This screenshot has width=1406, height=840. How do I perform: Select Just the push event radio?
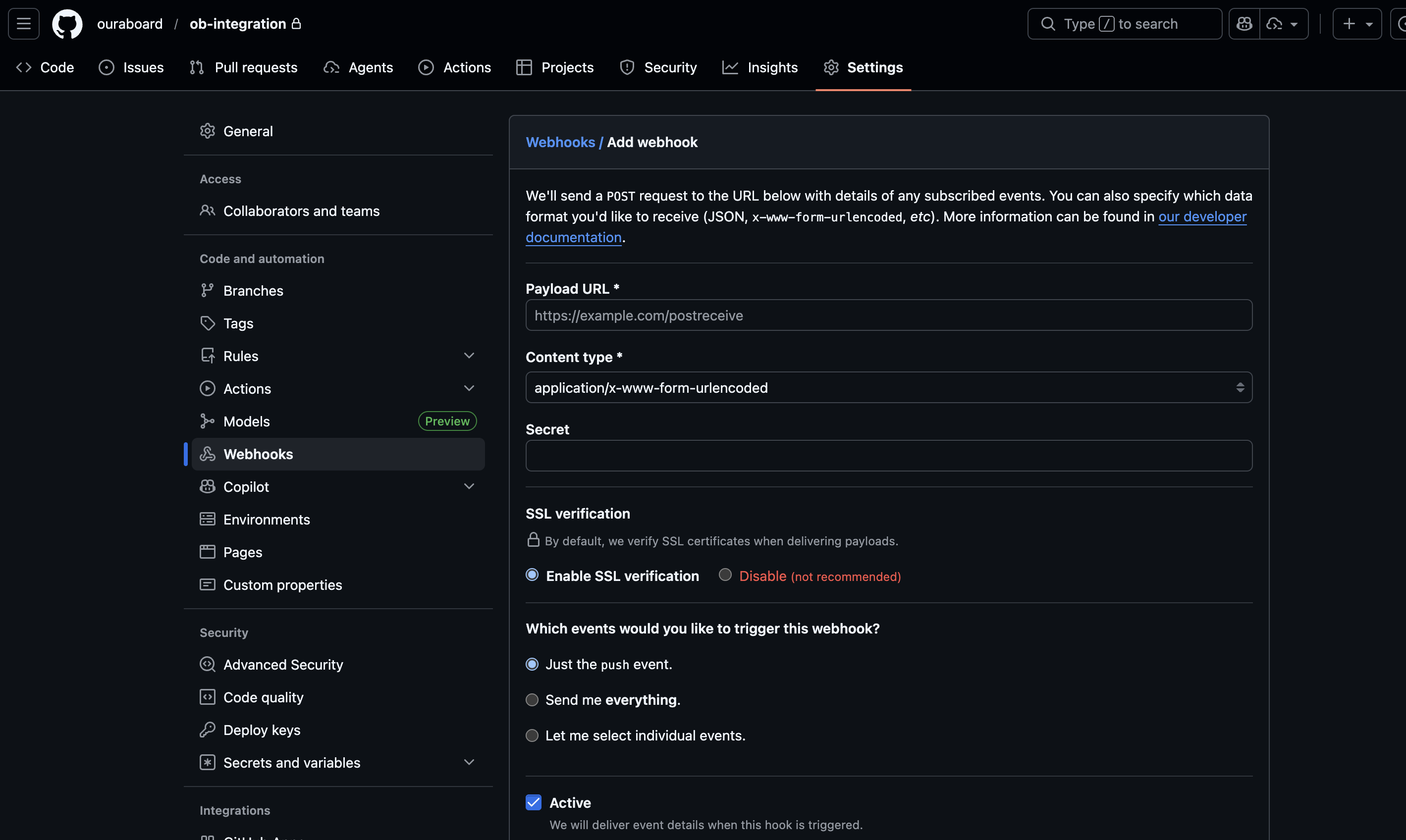click(532, 664)
